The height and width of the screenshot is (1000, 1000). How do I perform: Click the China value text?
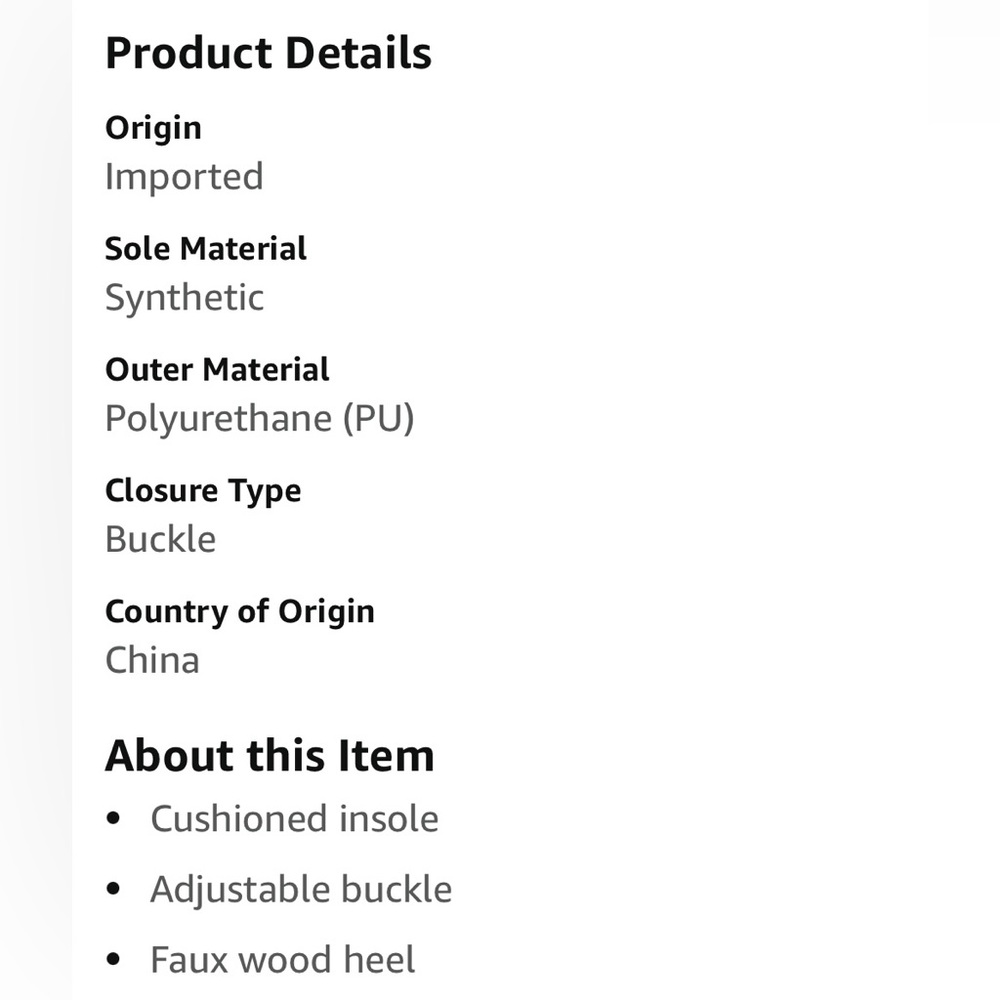tap(152, 660)
